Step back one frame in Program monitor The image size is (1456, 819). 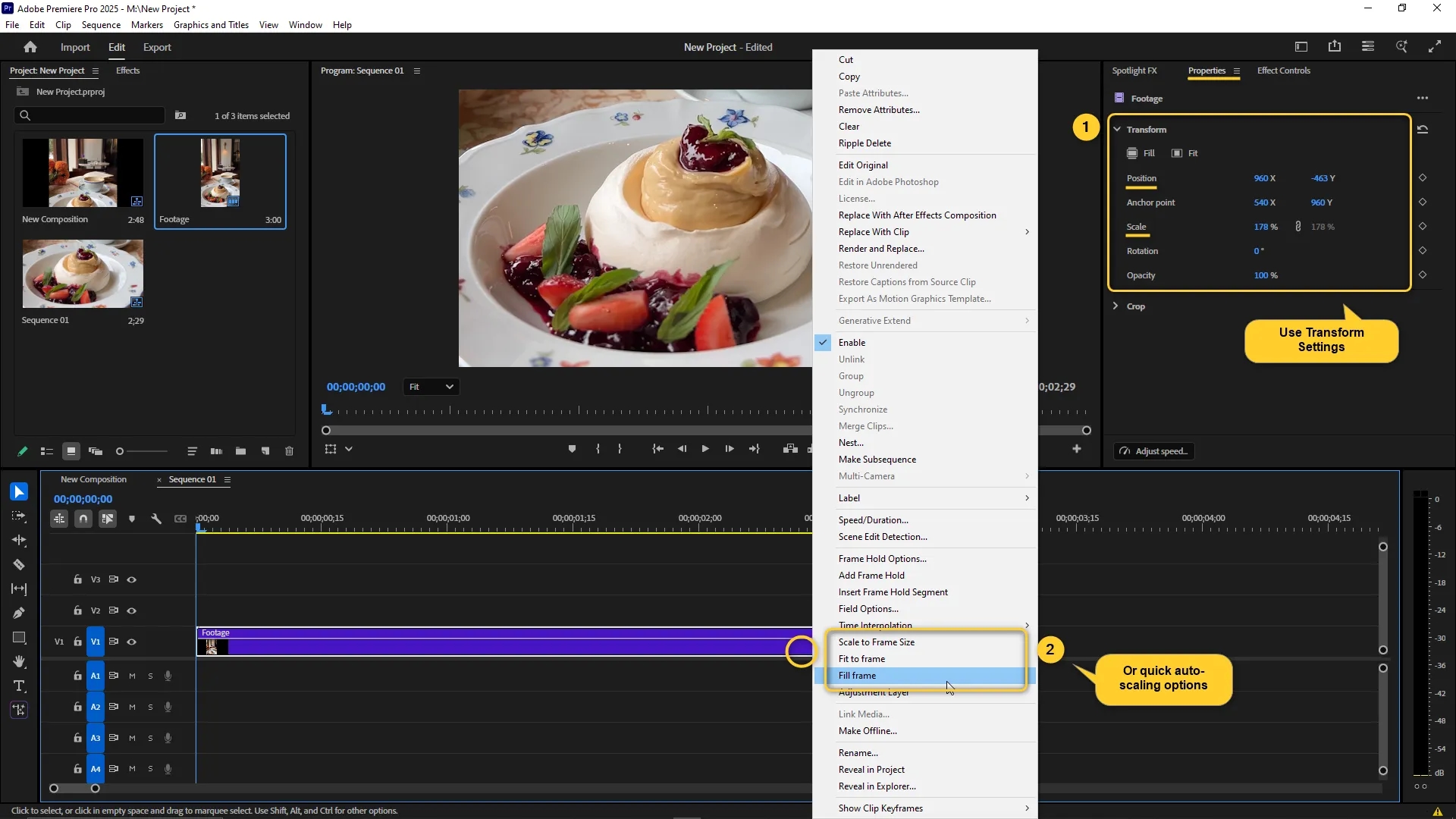click(x=682, y=449)
